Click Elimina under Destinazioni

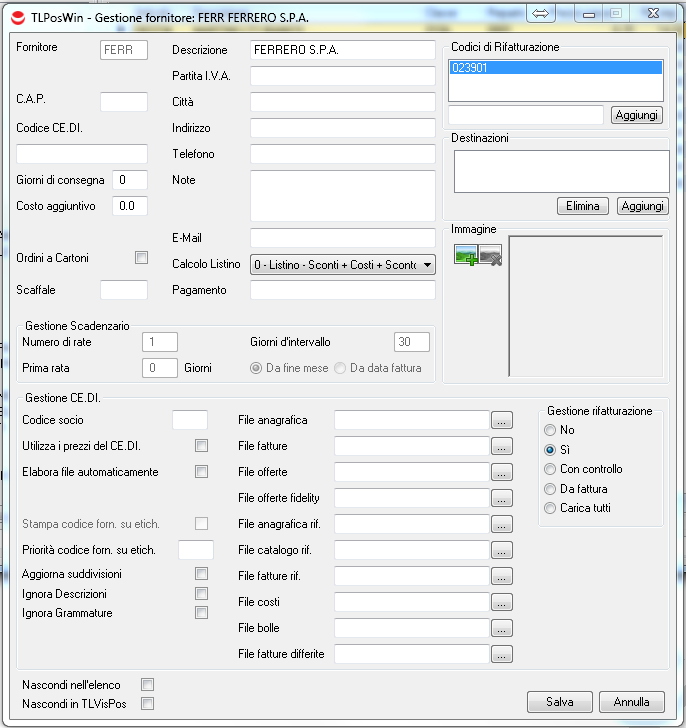click(582, 206)
